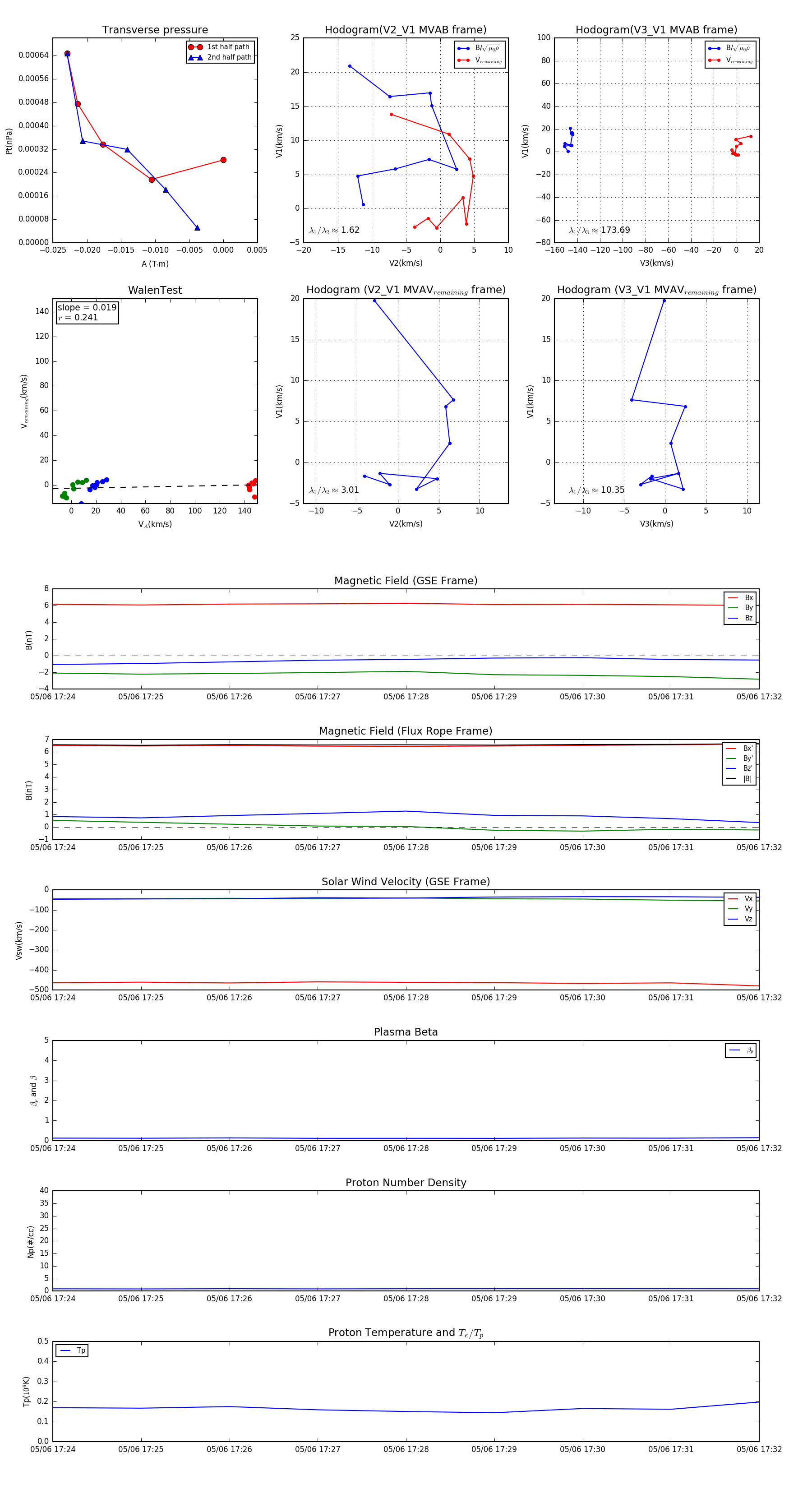Click '05/06 17:28' tick under temperature plot
Image resolution: width=812 pixels, height=1489 pixels.
tap(406, 1449)
